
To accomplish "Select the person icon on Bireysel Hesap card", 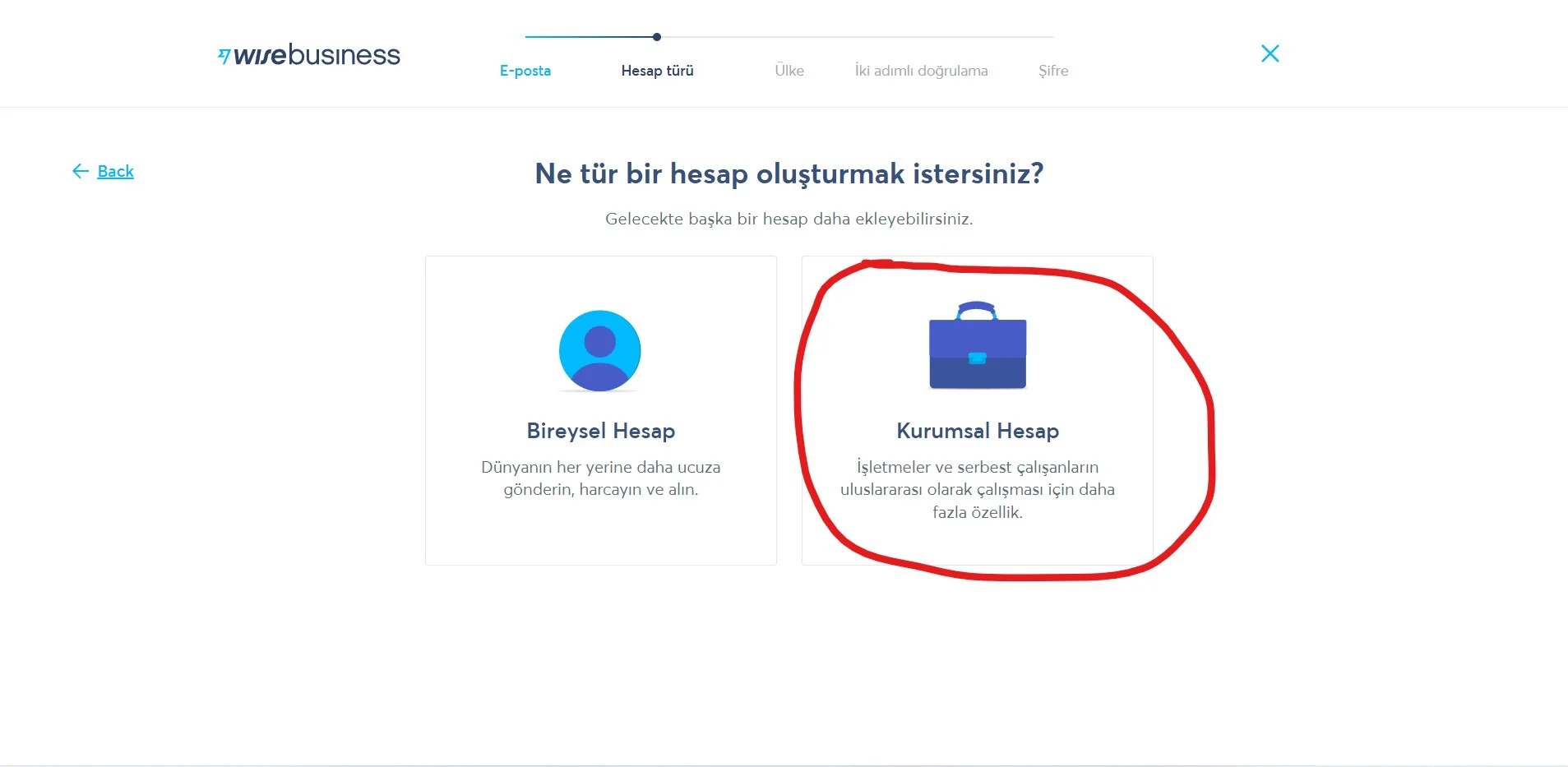I will coord(600,350).
